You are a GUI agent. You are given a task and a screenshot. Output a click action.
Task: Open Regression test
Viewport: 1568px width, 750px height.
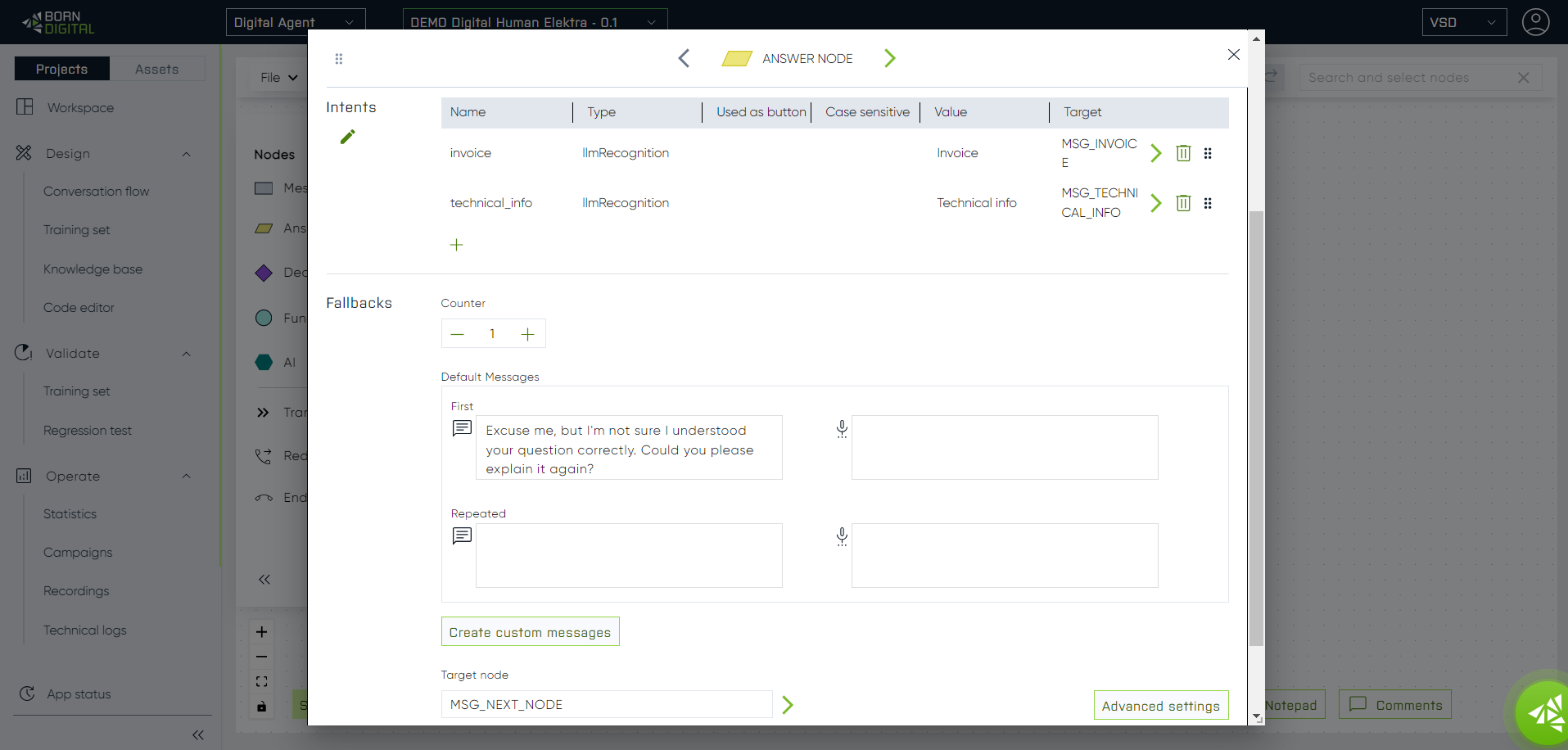click(87, 431)
